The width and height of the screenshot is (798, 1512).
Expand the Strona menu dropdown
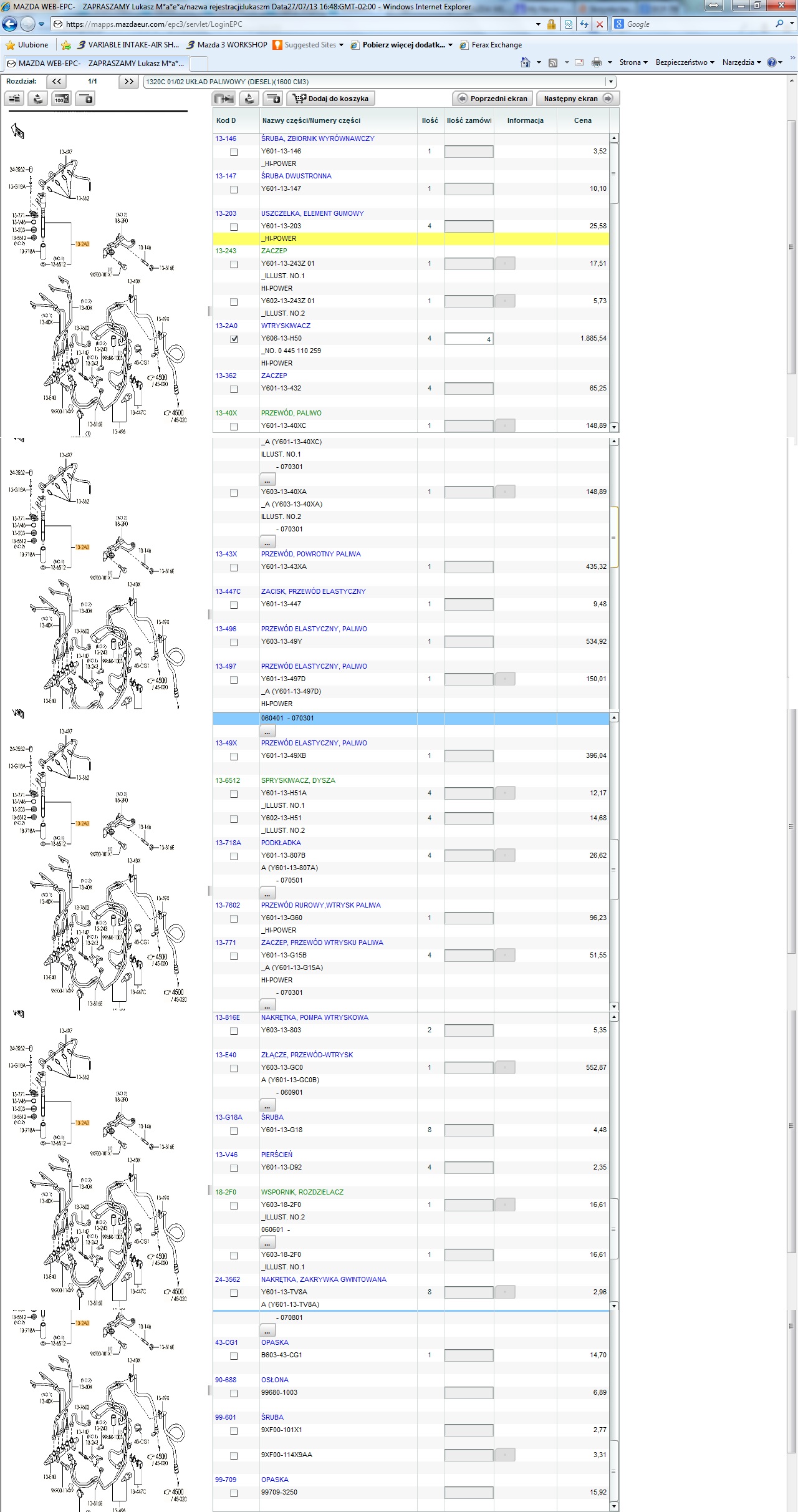633,62
